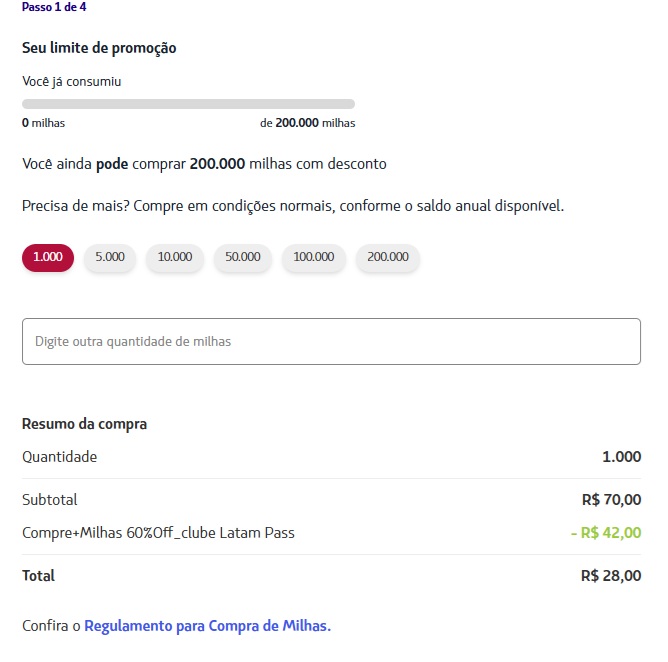
Task: Click the R$ 28,00 total amount
Action: pyautogui.click(x=611, y=576)
